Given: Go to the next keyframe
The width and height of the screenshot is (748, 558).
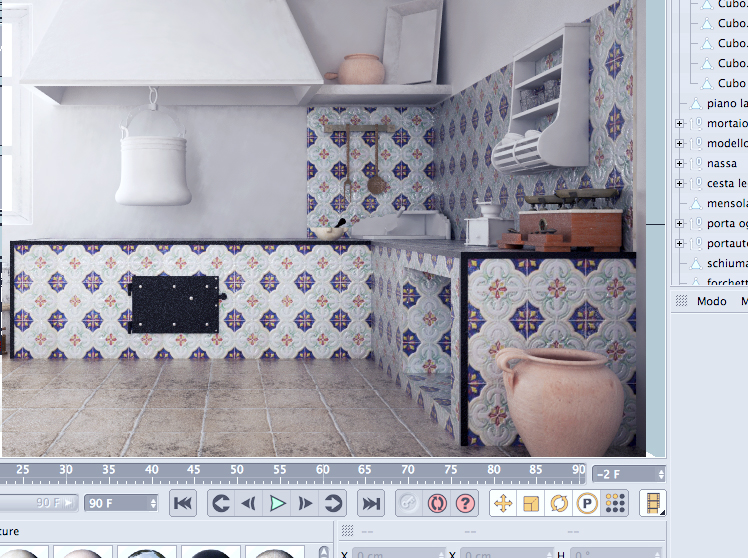Looking at the screenshot, I should click(332, 503).
